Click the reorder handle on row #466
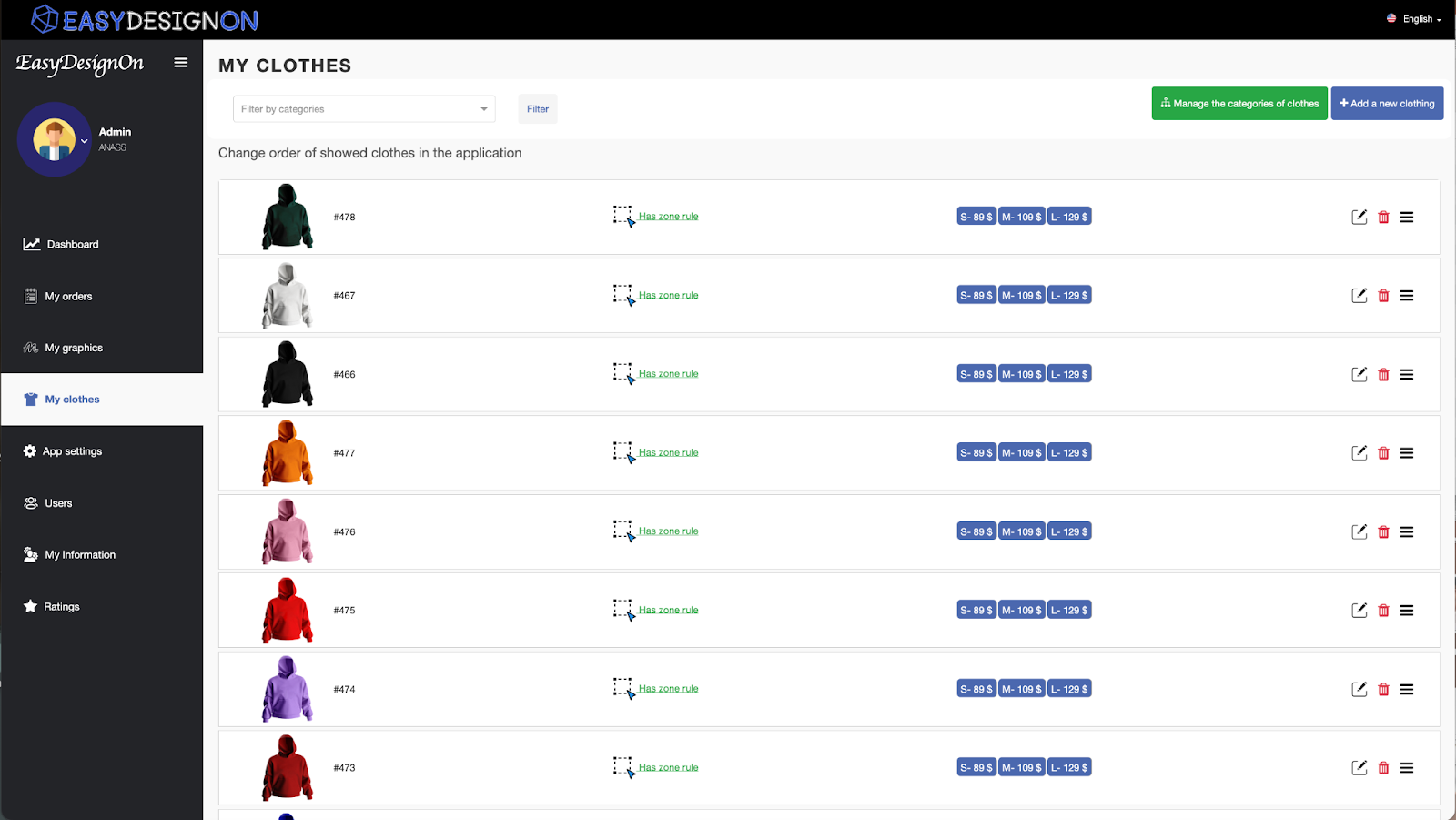Screen dimensions: 1456x820 [x=1407, y=374]
